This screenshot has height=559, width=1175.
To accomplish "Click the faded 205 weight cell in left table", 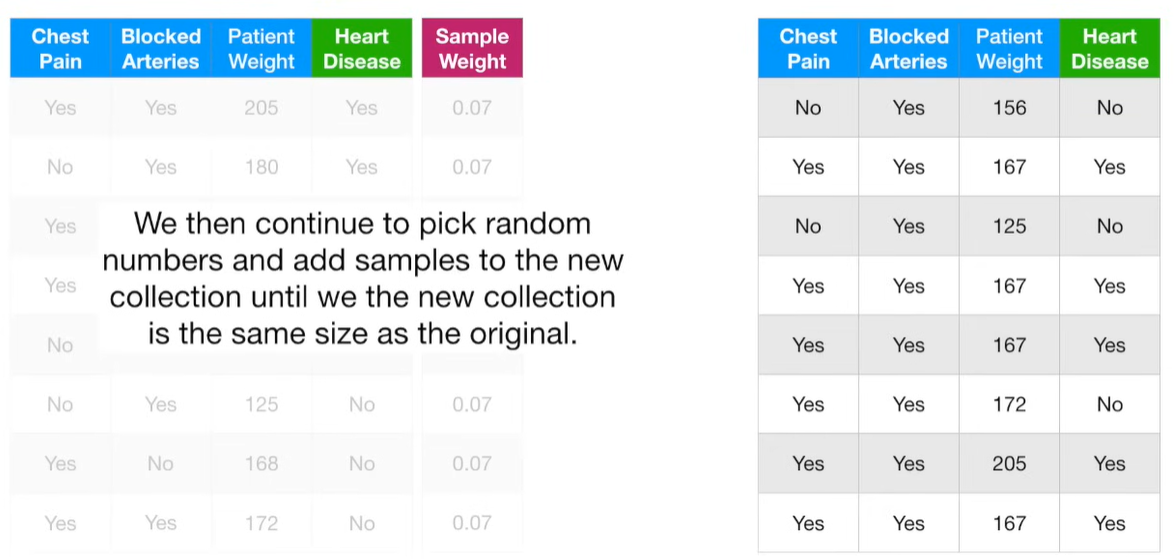I will click(261, 108).
